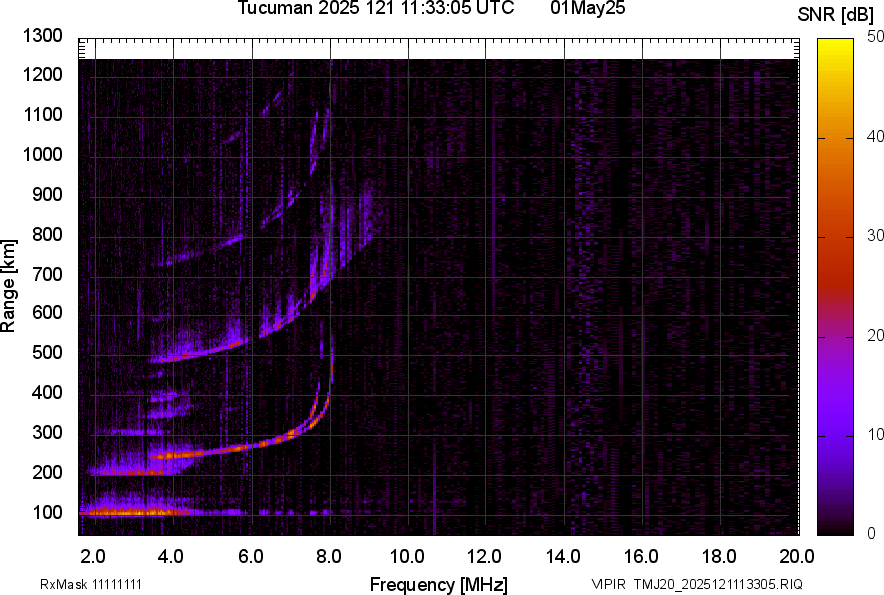This screenshot has height=595, width=884.
Task: Click the range tick label '1300'
Action: tap(42, 36)
